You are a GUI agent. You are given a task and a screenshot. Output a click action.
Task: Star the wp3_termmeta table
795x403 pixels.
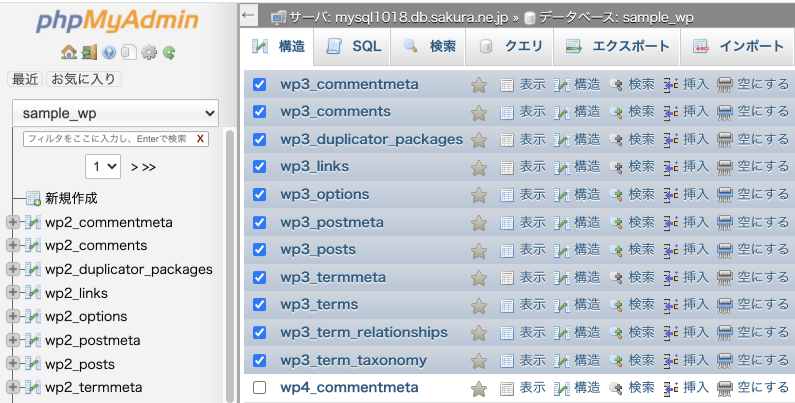pyautogui.click(x=479, y=278)
